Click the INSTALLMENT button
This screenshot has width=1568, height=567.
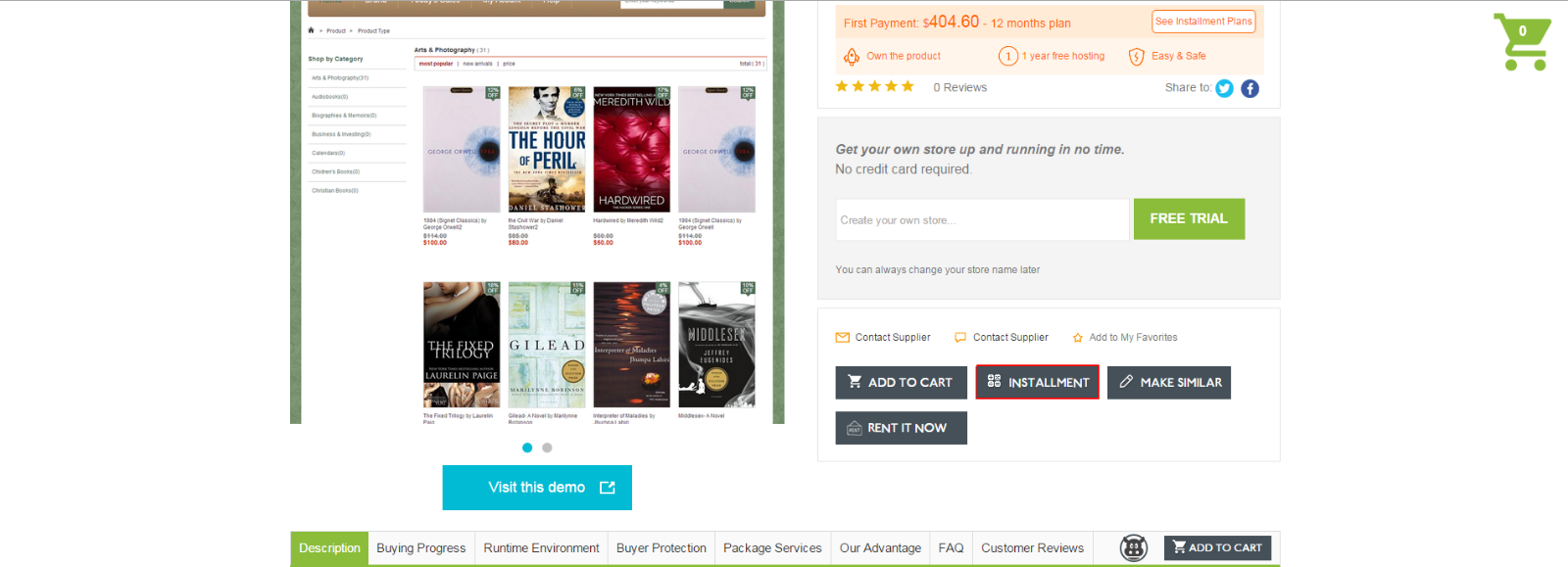click(x=1037, y=383)
